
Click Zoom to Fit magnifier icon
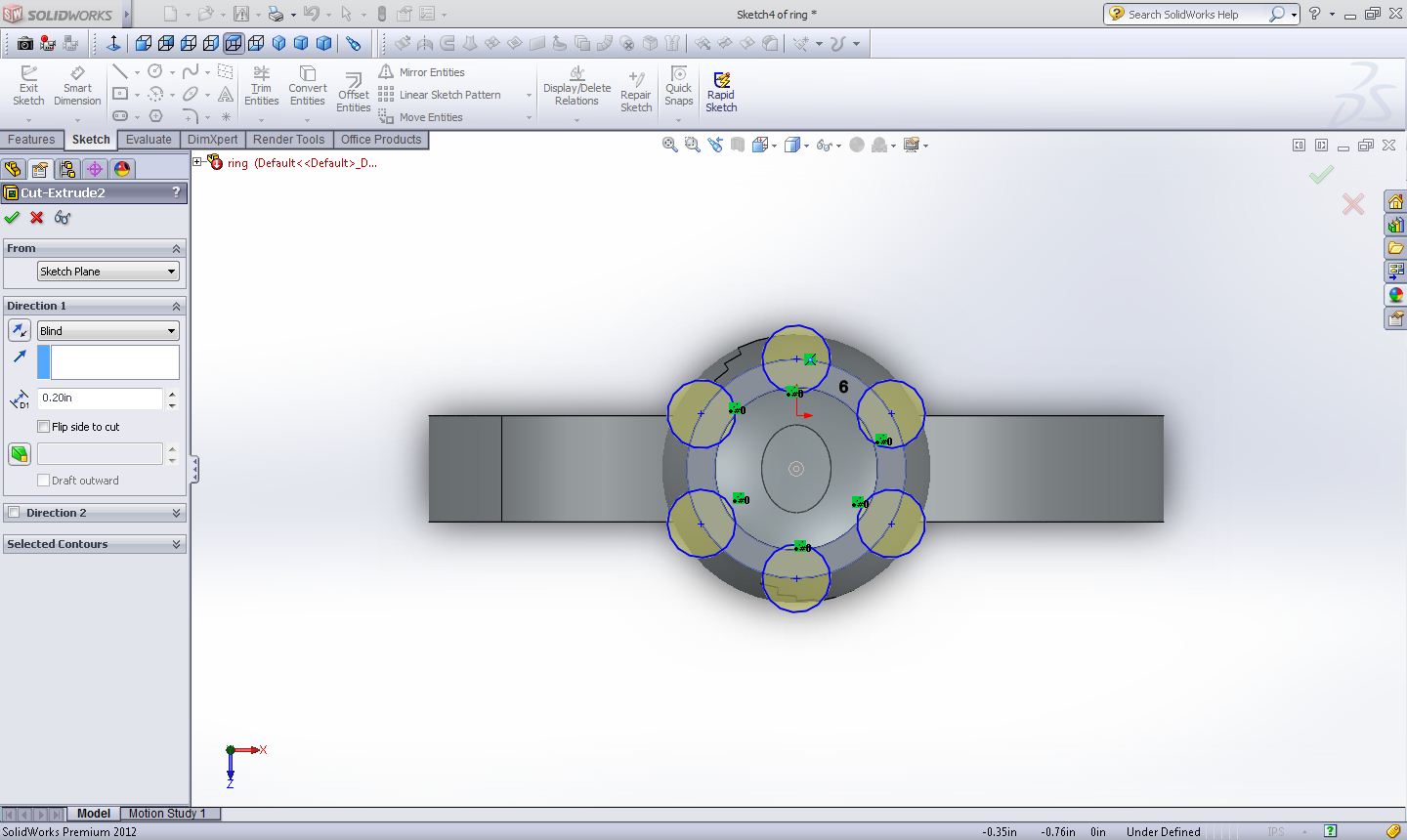point(669,145)
